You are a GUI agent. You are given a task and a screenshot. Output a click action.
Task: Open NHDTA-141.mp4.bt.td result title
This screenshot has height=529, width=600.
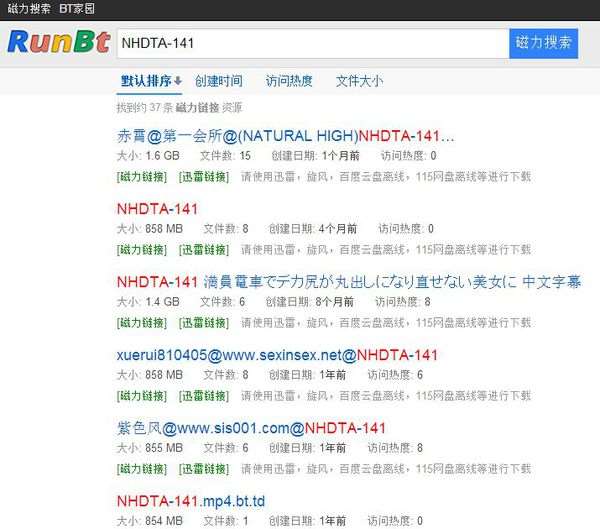[191, 501]
